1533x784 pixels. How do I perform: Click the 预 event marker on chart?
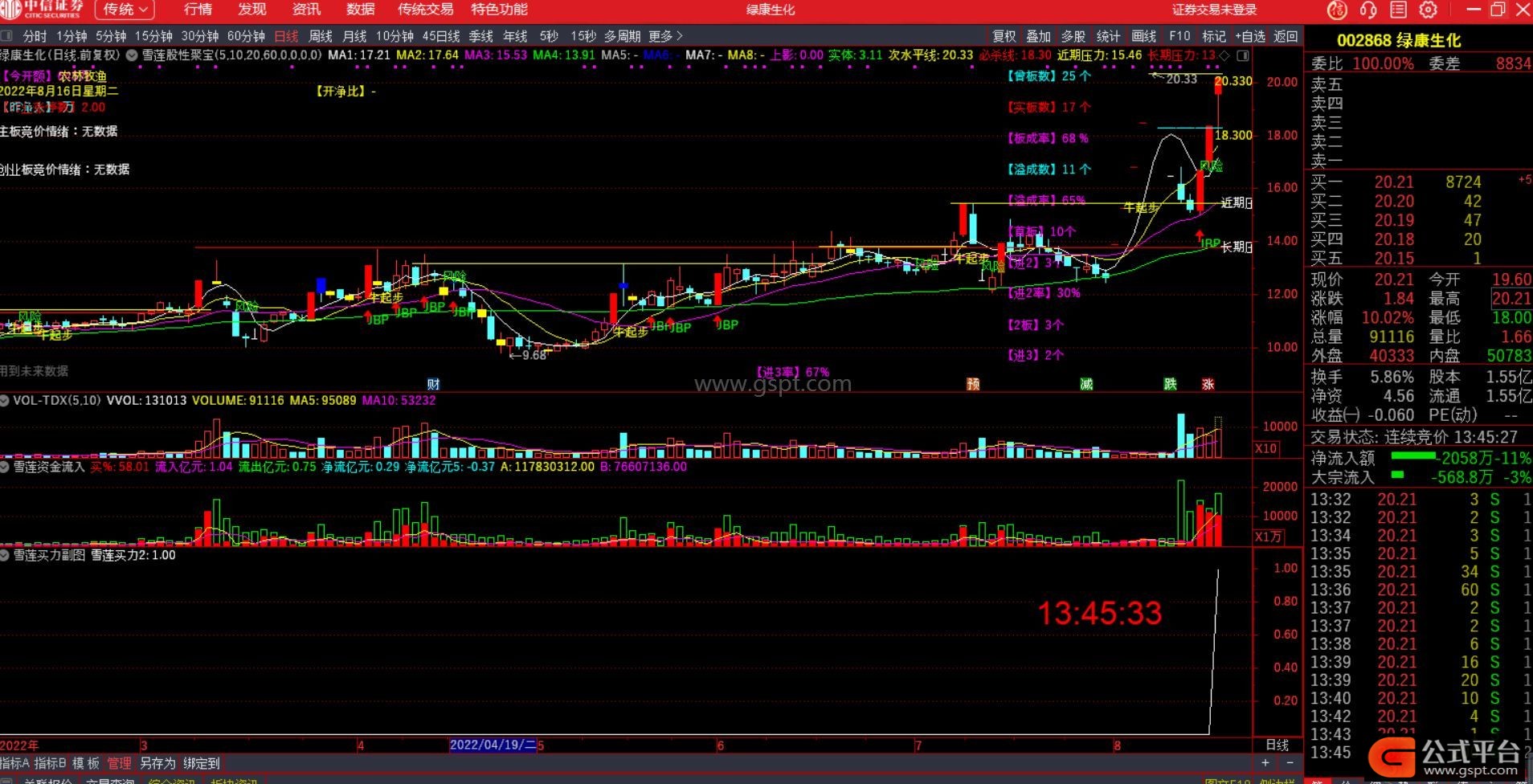(x=973, y=384)
